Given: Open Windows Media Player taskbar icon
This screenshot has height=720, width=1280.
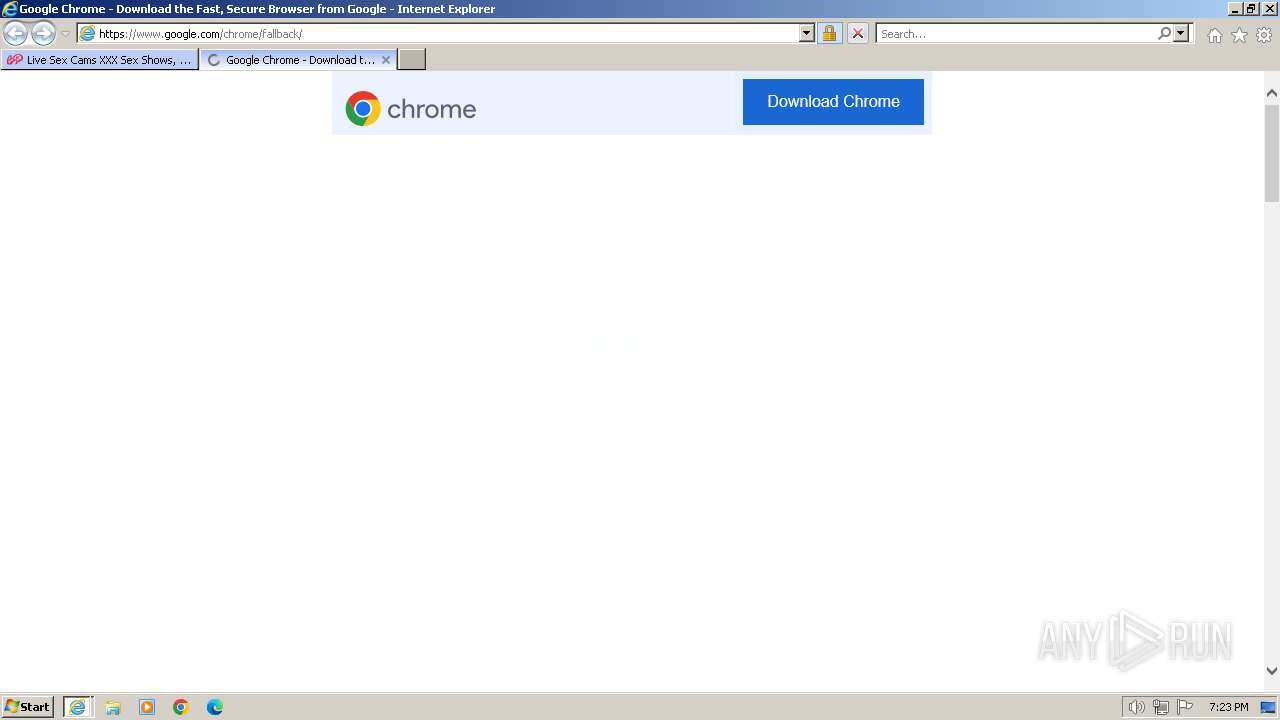Looking at the screenshot, I should [147, 707].
